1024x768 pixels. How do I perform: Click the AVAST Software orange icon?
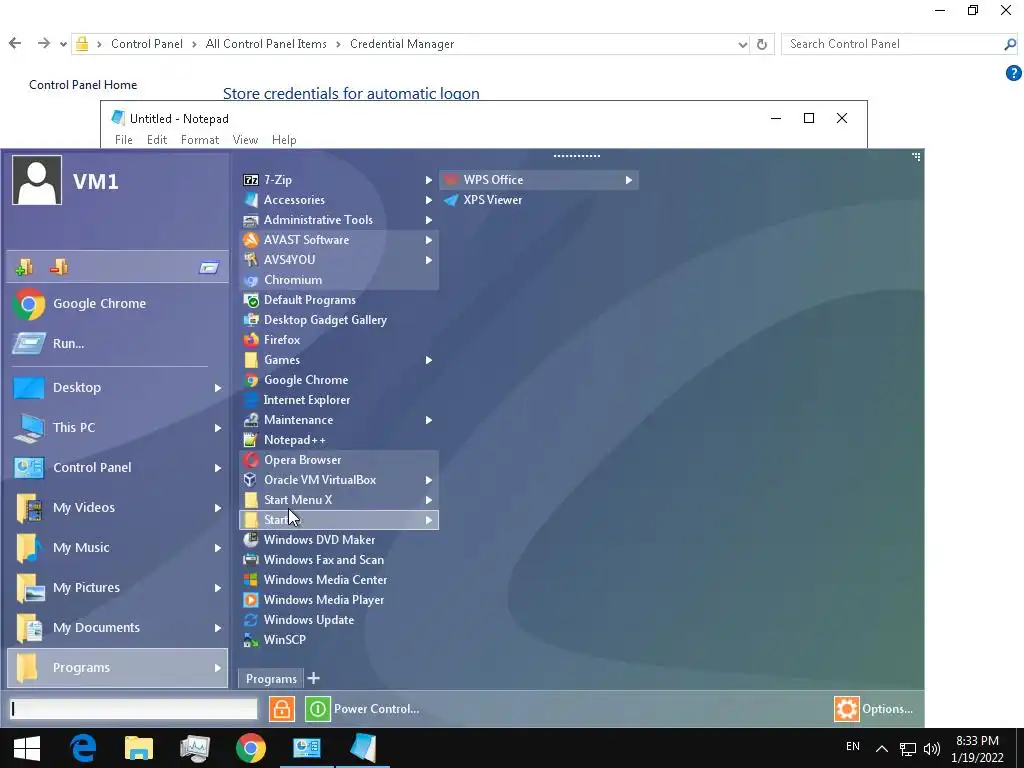click(x=251, y=240)
